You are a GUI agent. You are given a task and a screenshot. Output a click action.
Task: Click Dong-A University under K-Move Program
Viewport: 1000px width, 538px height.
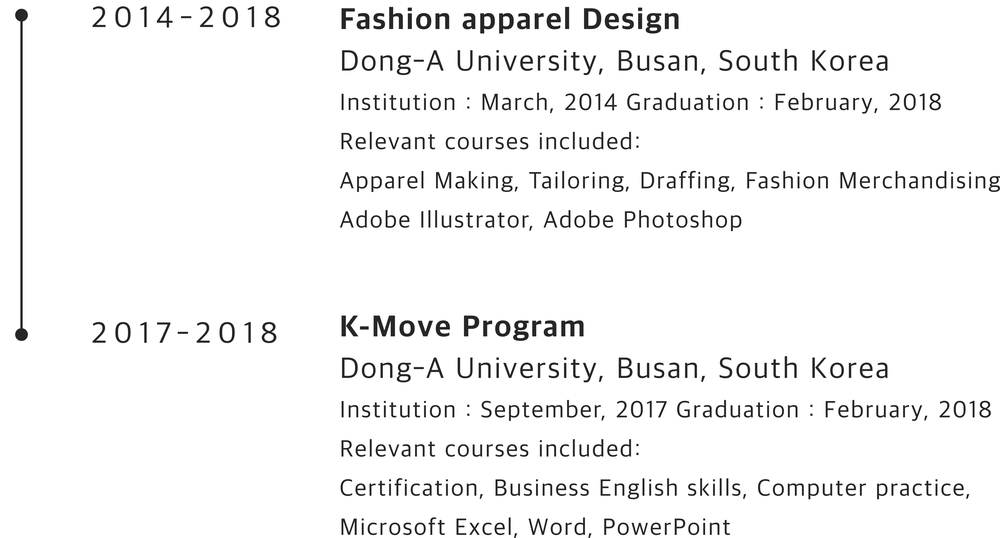pos(614,369)
